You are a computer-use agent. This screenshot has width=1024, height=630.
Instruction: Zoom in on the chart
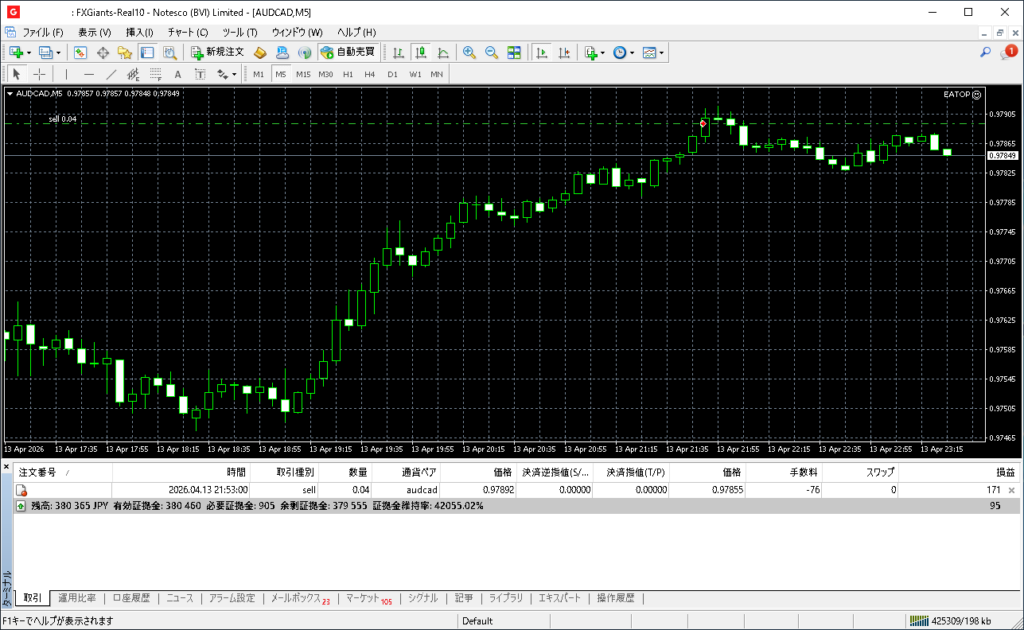coord(468,52)
